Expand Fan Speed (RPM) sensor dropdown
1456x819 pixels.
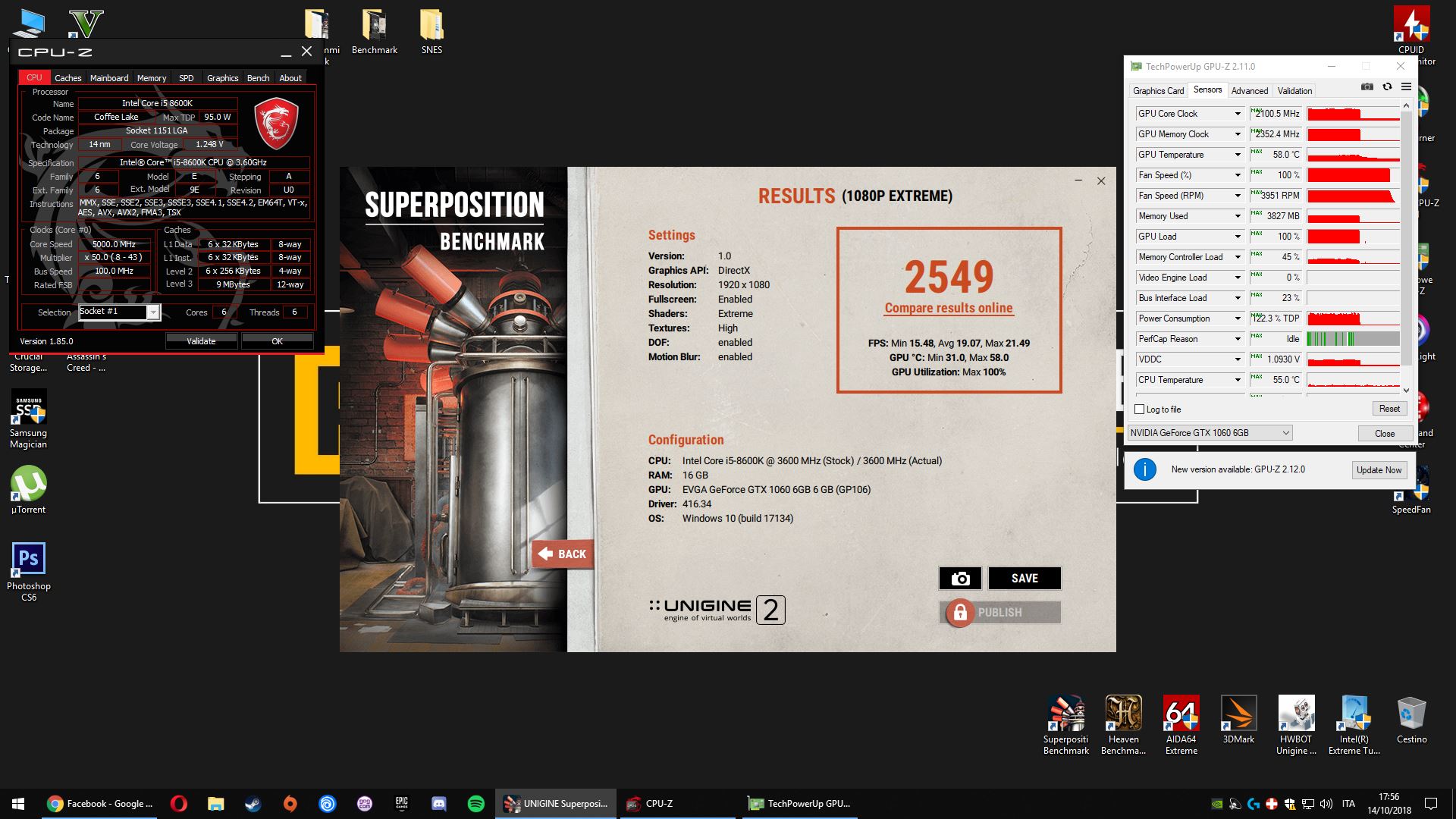tap(1238, 196)
